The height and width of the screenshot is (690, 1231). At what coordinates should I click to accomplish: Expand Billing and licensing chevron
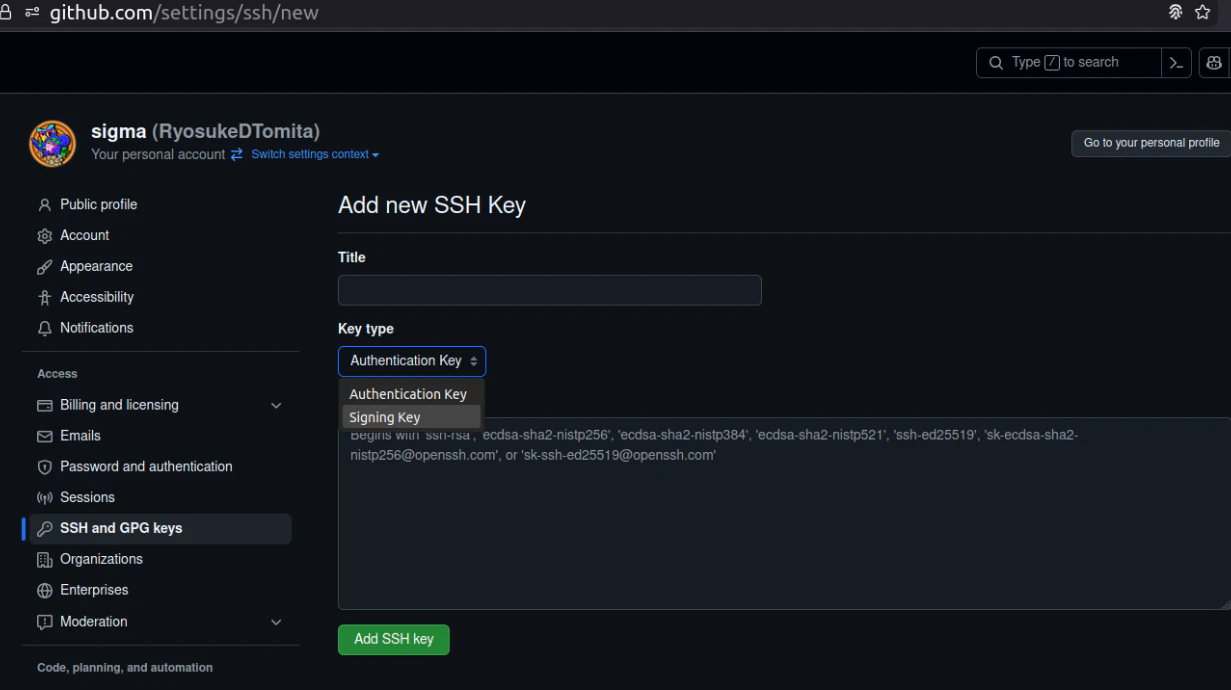[277, 405]
